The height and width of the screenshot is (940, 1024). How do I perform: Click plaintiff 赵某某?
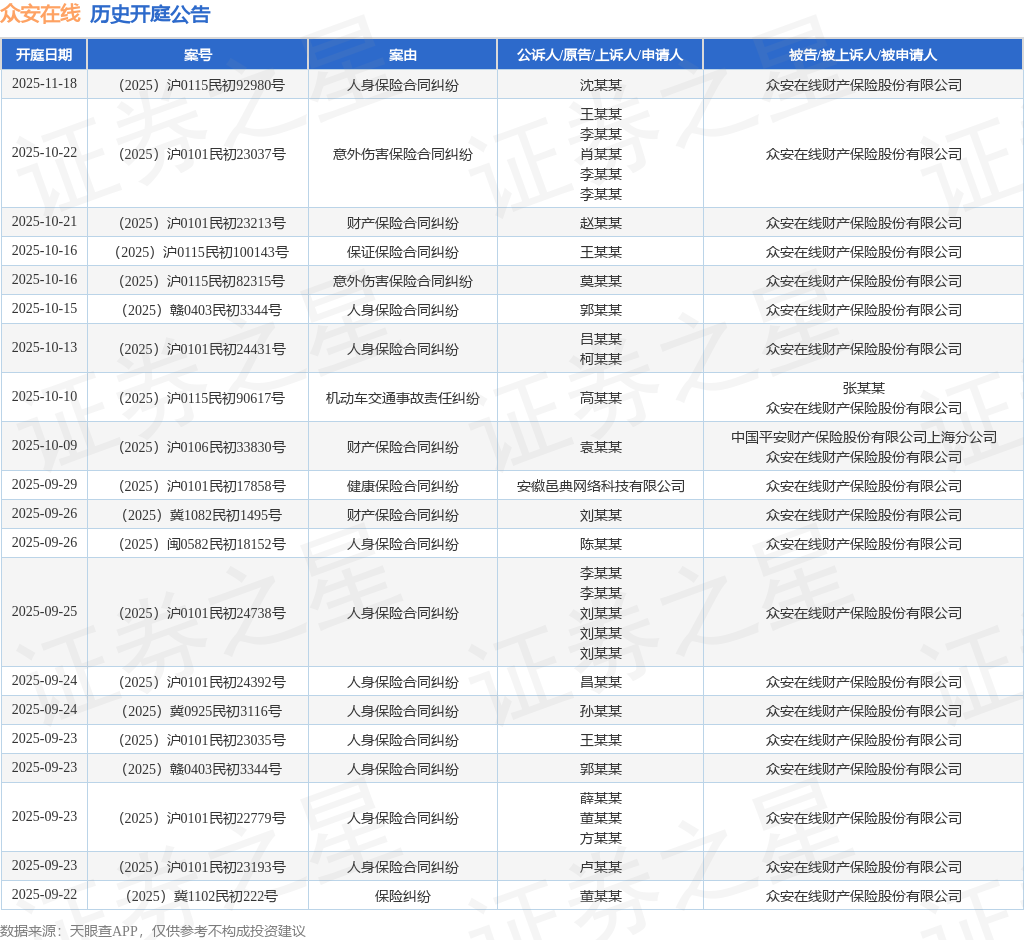[600, 223]
